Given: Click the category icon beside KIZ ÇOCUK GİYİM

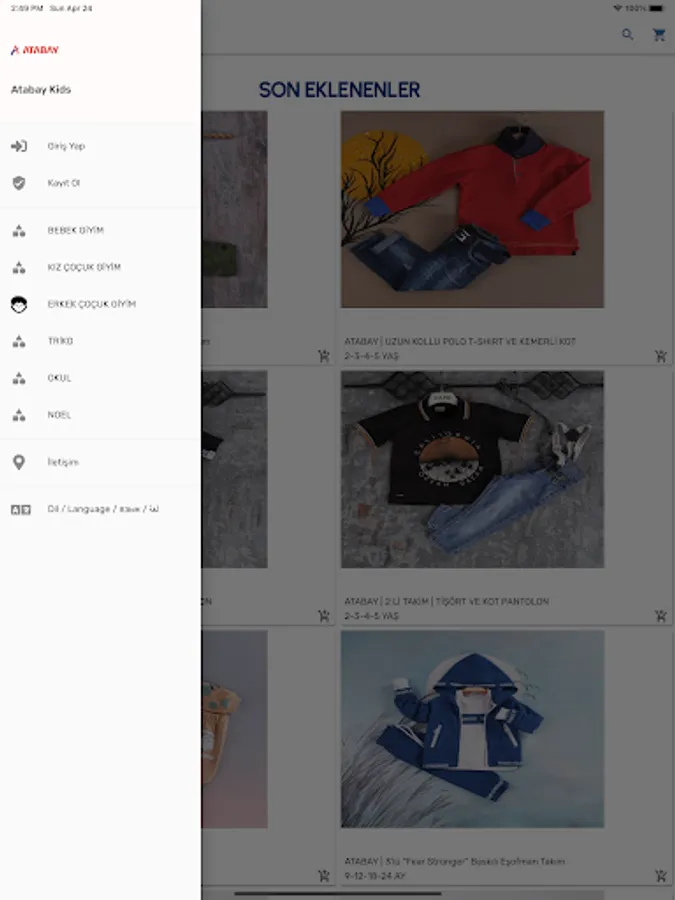Looking at the screenshot, I should pos(19,267).
